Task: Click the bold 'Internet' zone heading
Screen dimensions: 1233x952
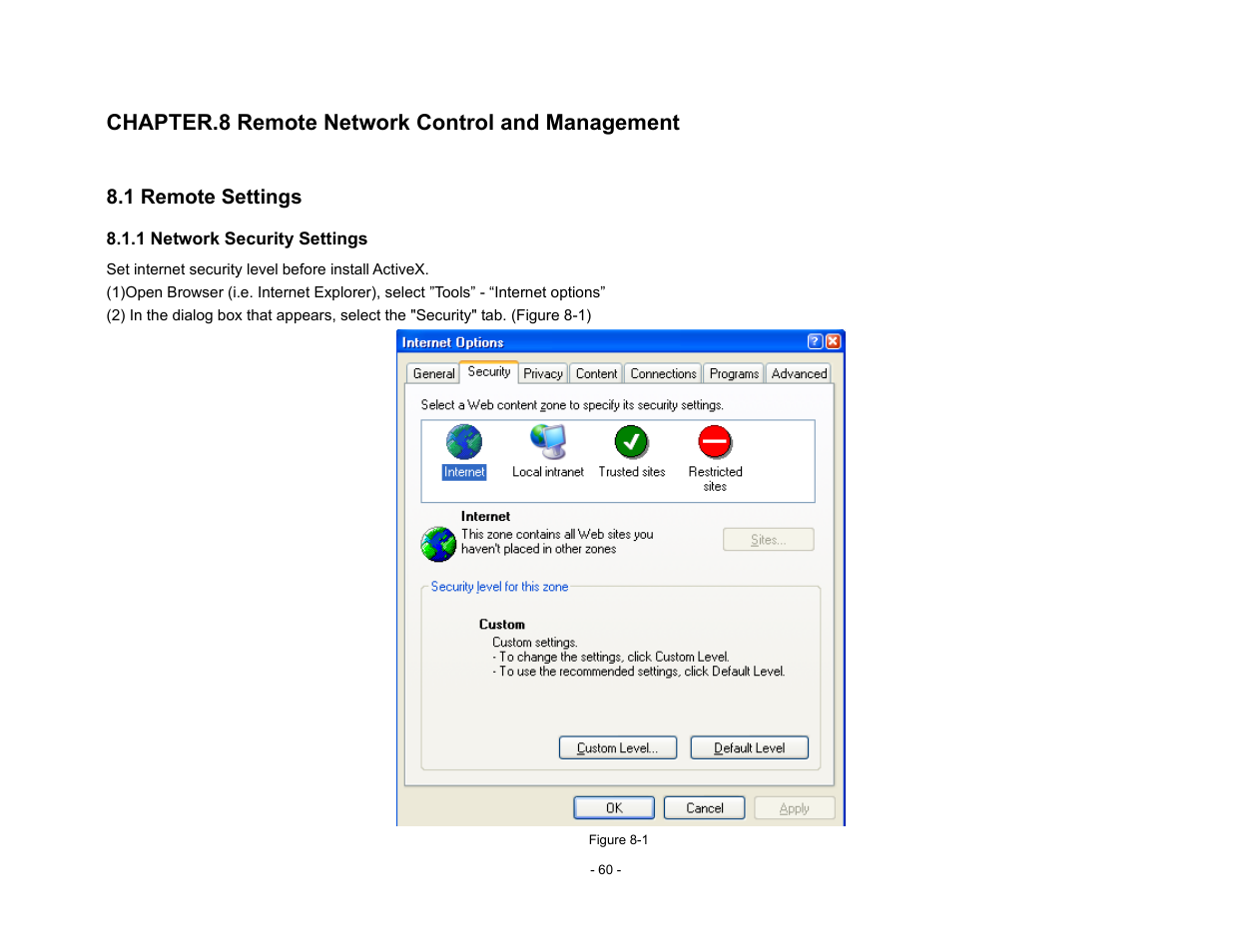Action: pos(485,517)
